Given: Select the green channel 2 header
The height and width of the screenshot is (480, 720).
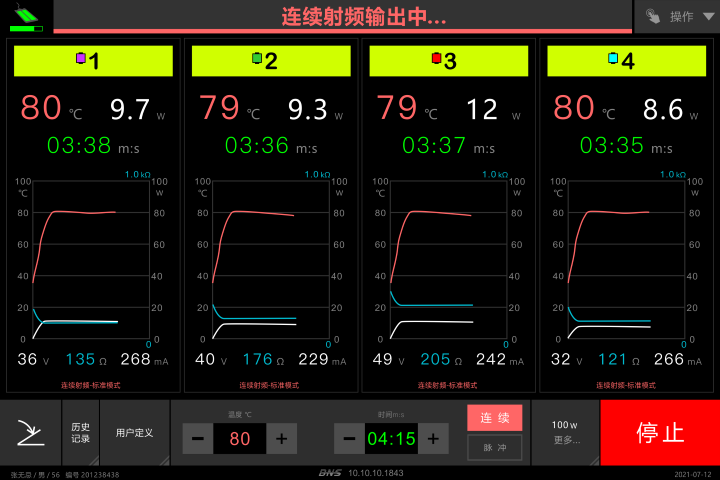Looking at the screenshot, I should tap(271, 61).
